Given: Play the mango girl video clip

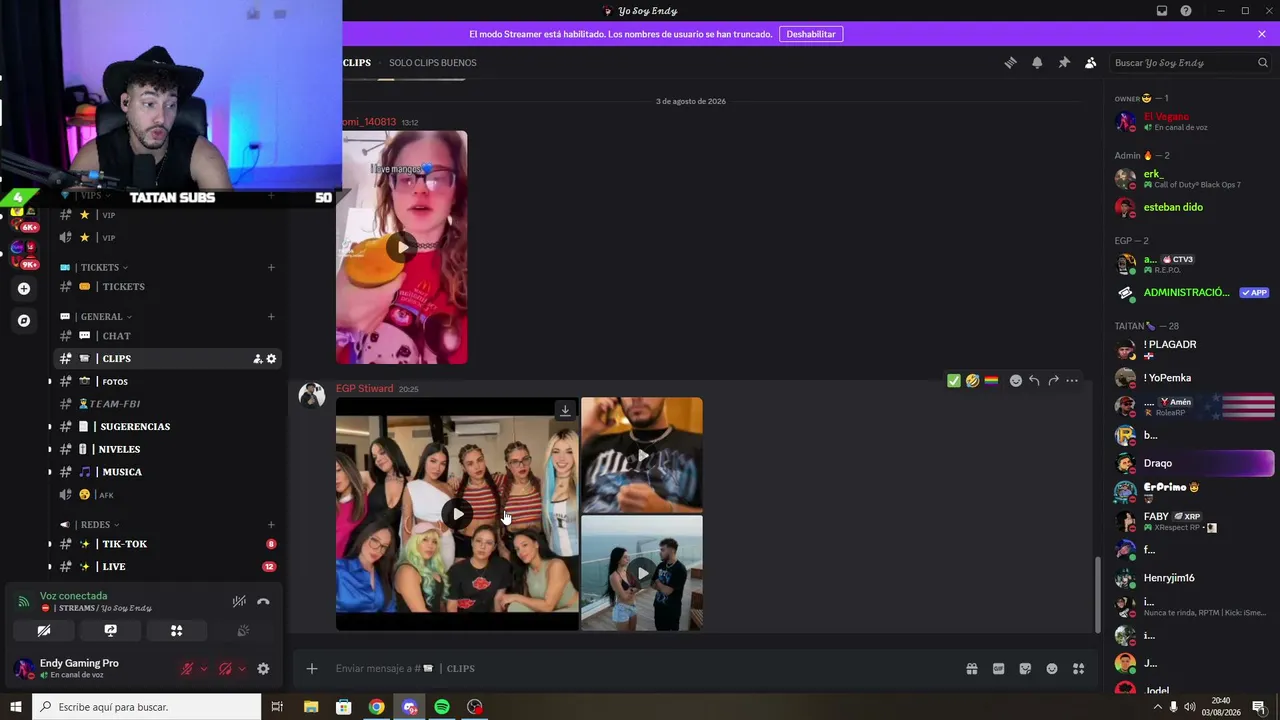Looking at the screenshot, I should pos(401,247).
